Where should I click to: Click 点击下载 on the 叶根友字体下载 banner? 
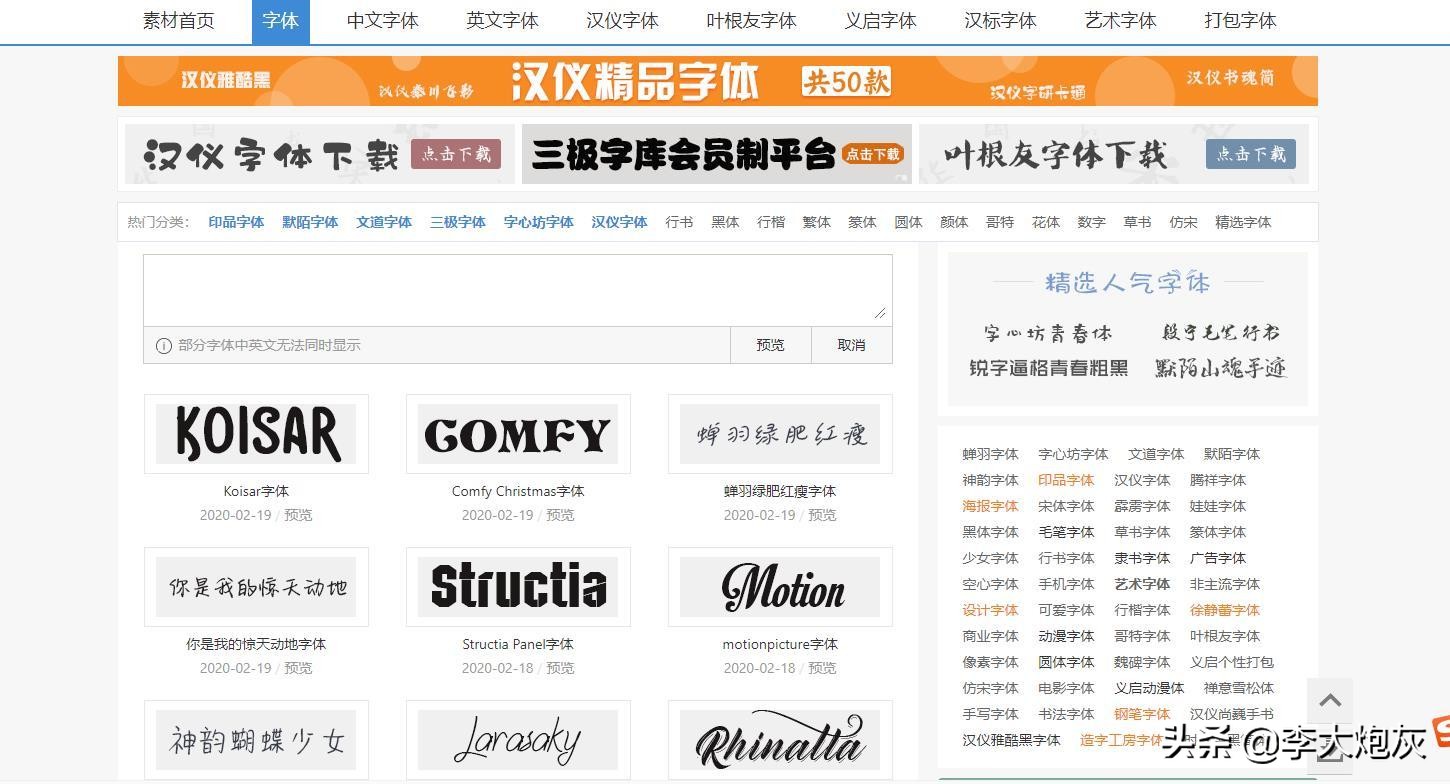[x=1250, y=155]
